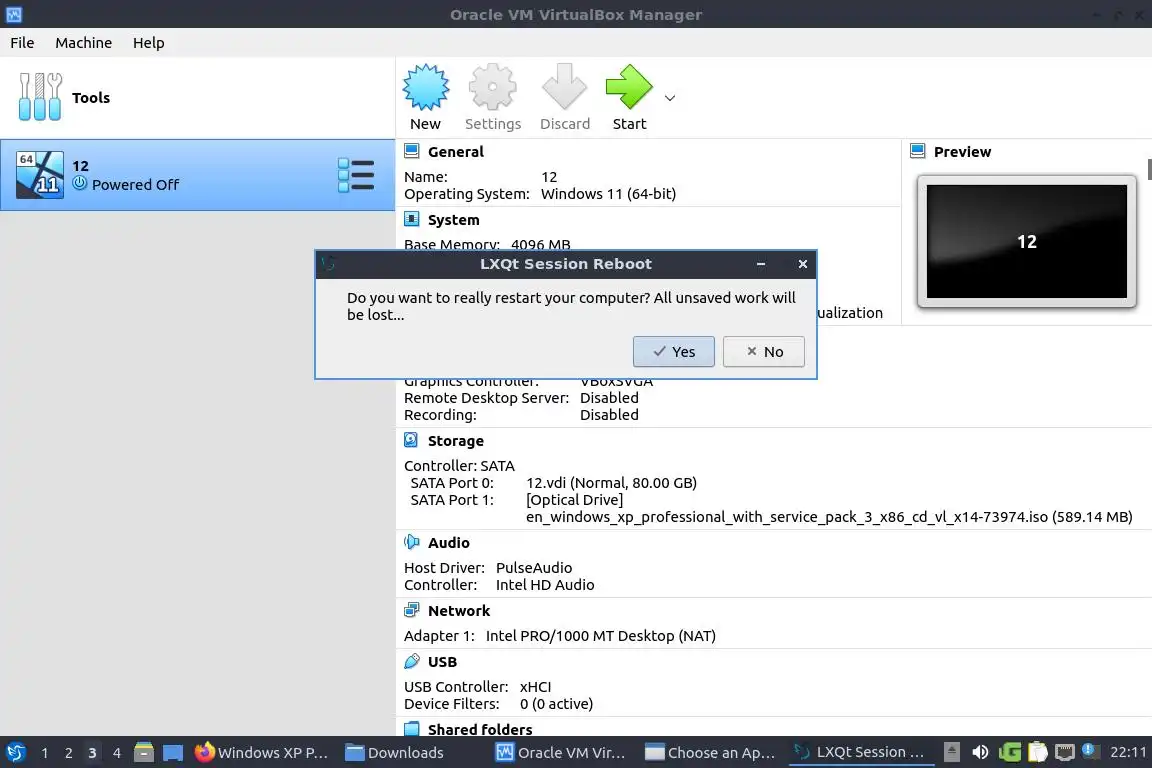The image size is (1152, 768).
Task: Switch to virtual desktop 2
Action: click(x=68, y=753)
